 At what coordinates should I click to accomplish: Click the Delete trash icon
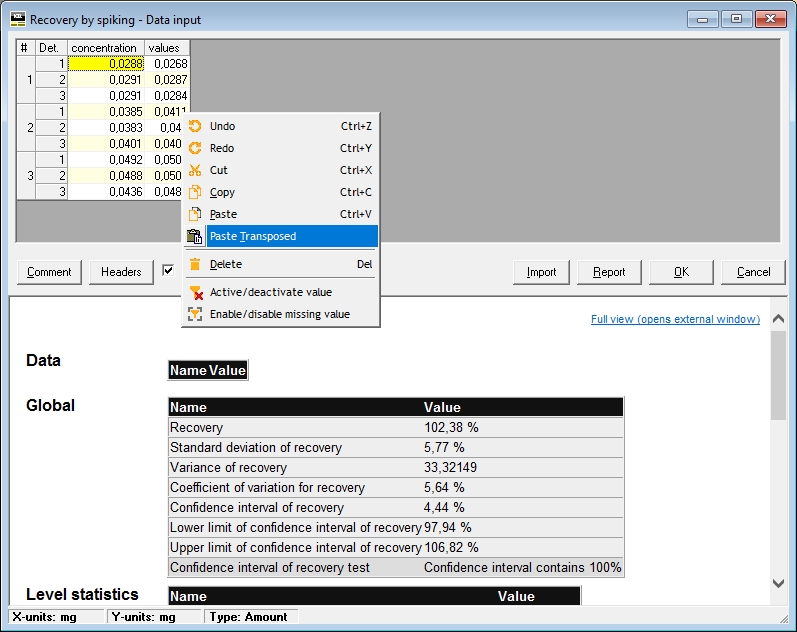(195, 264)
